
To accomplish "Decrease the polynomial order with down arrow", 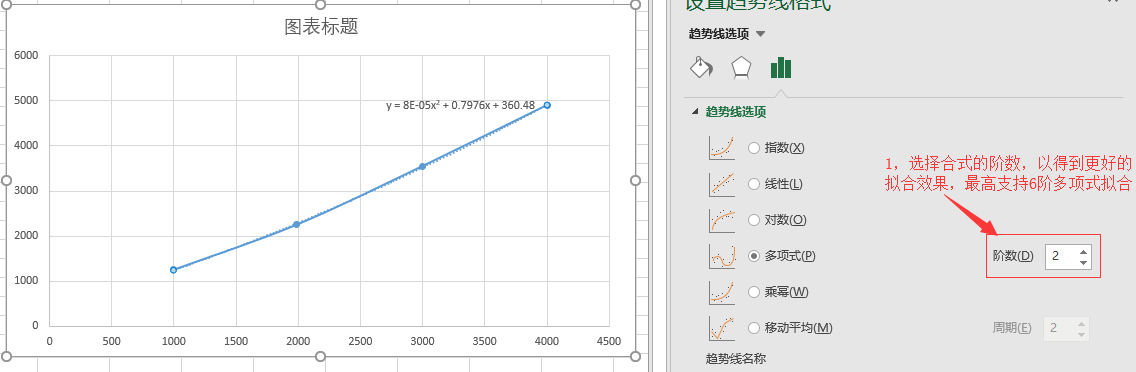I will (x=1082, y=262).
